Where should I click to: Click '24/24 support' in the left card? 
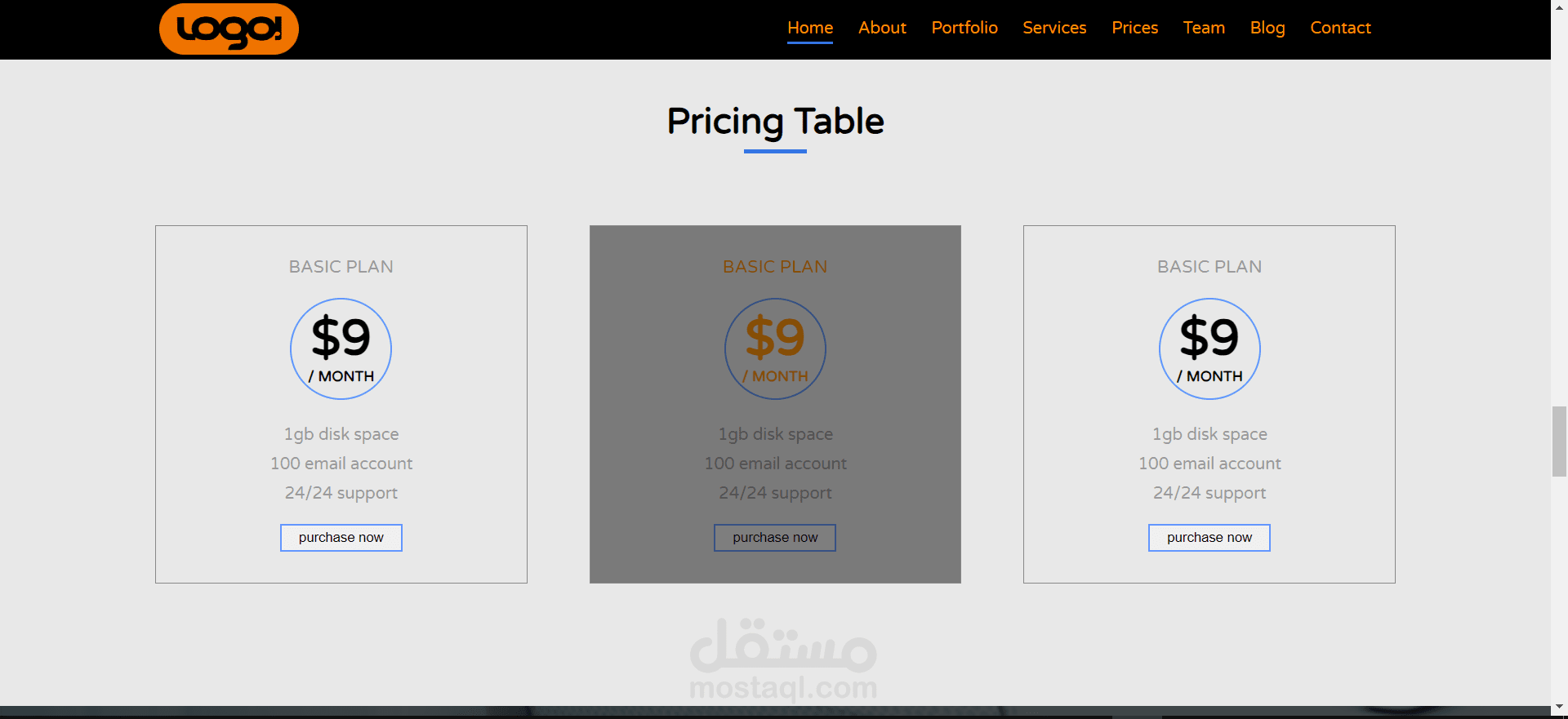[341, 493]
